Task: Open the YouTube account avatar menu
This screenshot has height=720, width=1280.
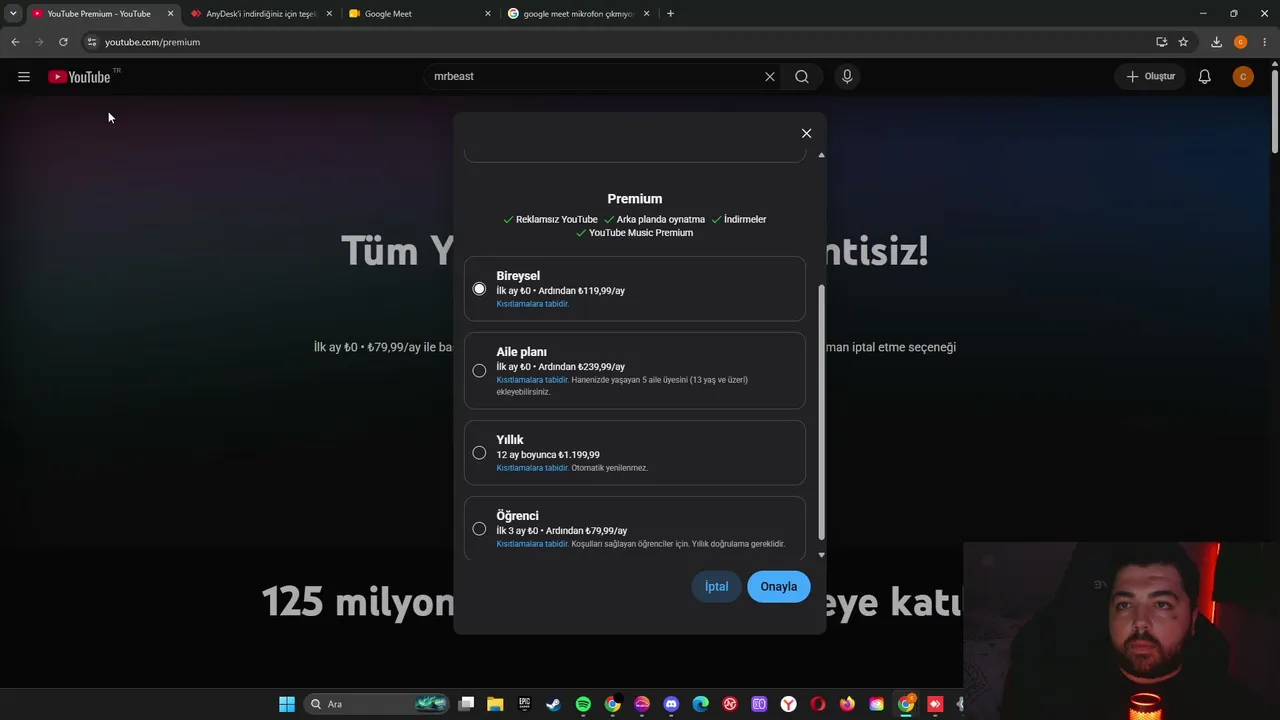Action: (x=1243, y=77)
